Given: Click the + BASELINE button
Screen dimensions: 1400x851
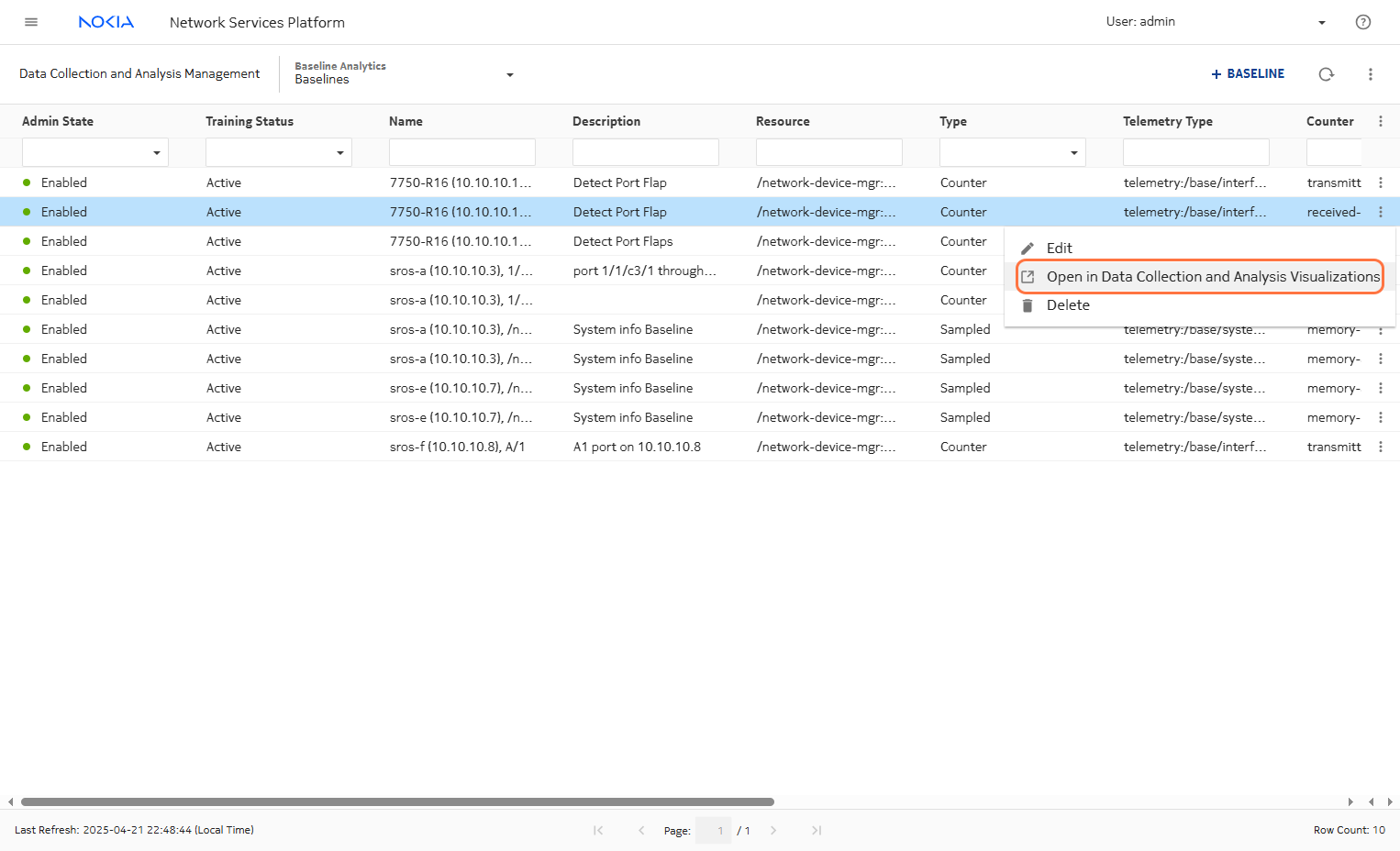Looking at the screenshot, I should (1248, 74).
